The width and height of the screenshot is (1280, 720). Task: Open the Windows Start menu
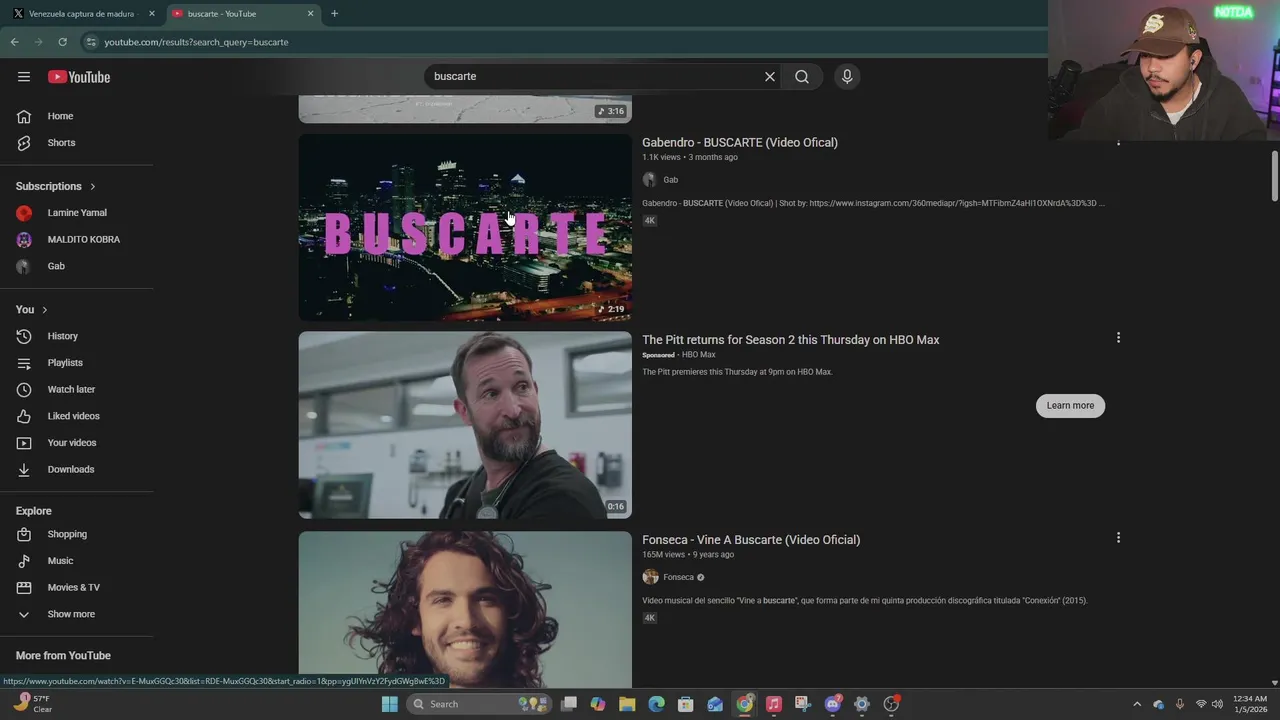click(x=390, y=704)
